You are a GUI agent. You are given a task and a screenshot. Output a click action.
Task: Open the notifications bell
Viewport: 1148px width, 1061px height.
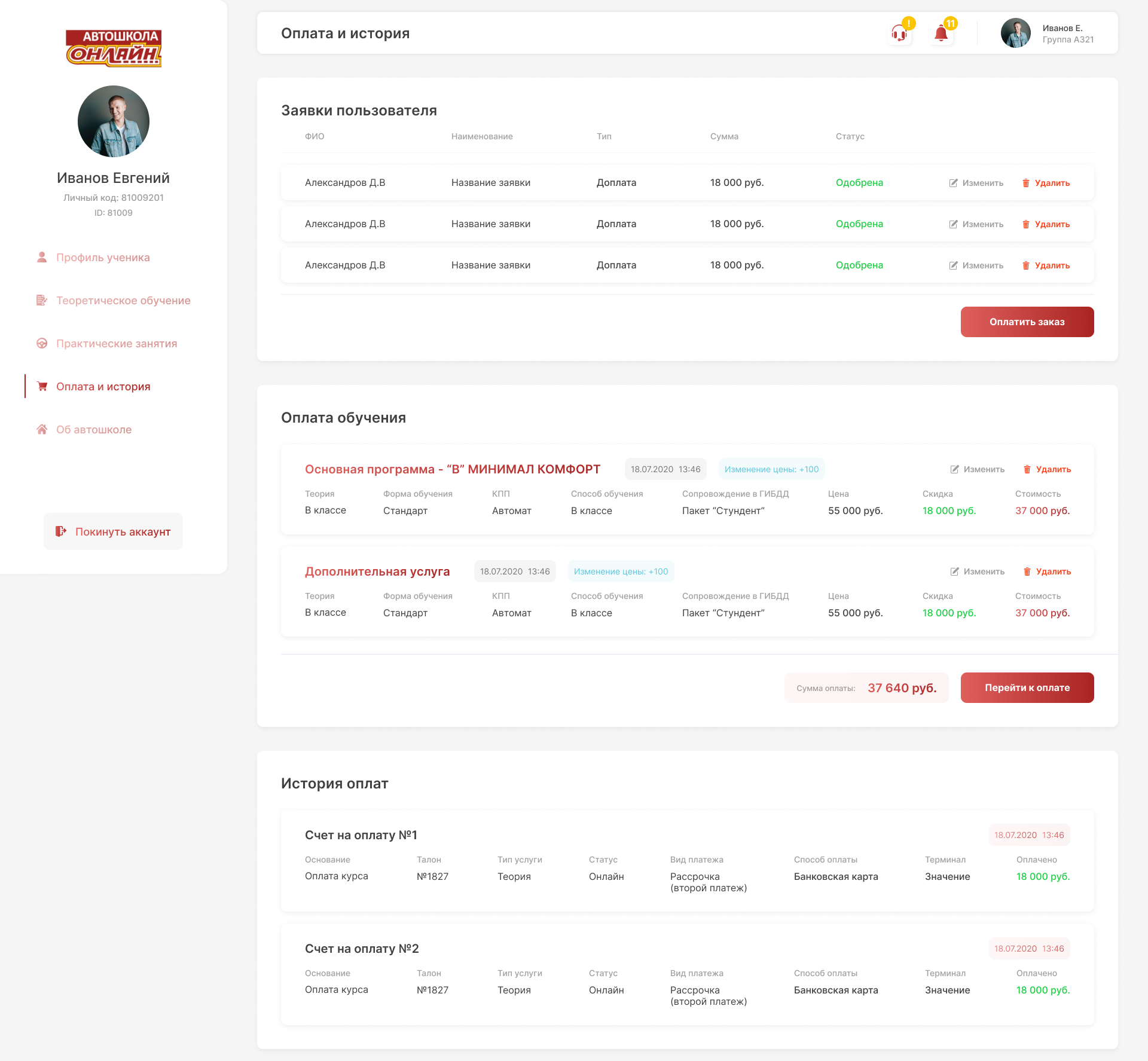[941, 33]
